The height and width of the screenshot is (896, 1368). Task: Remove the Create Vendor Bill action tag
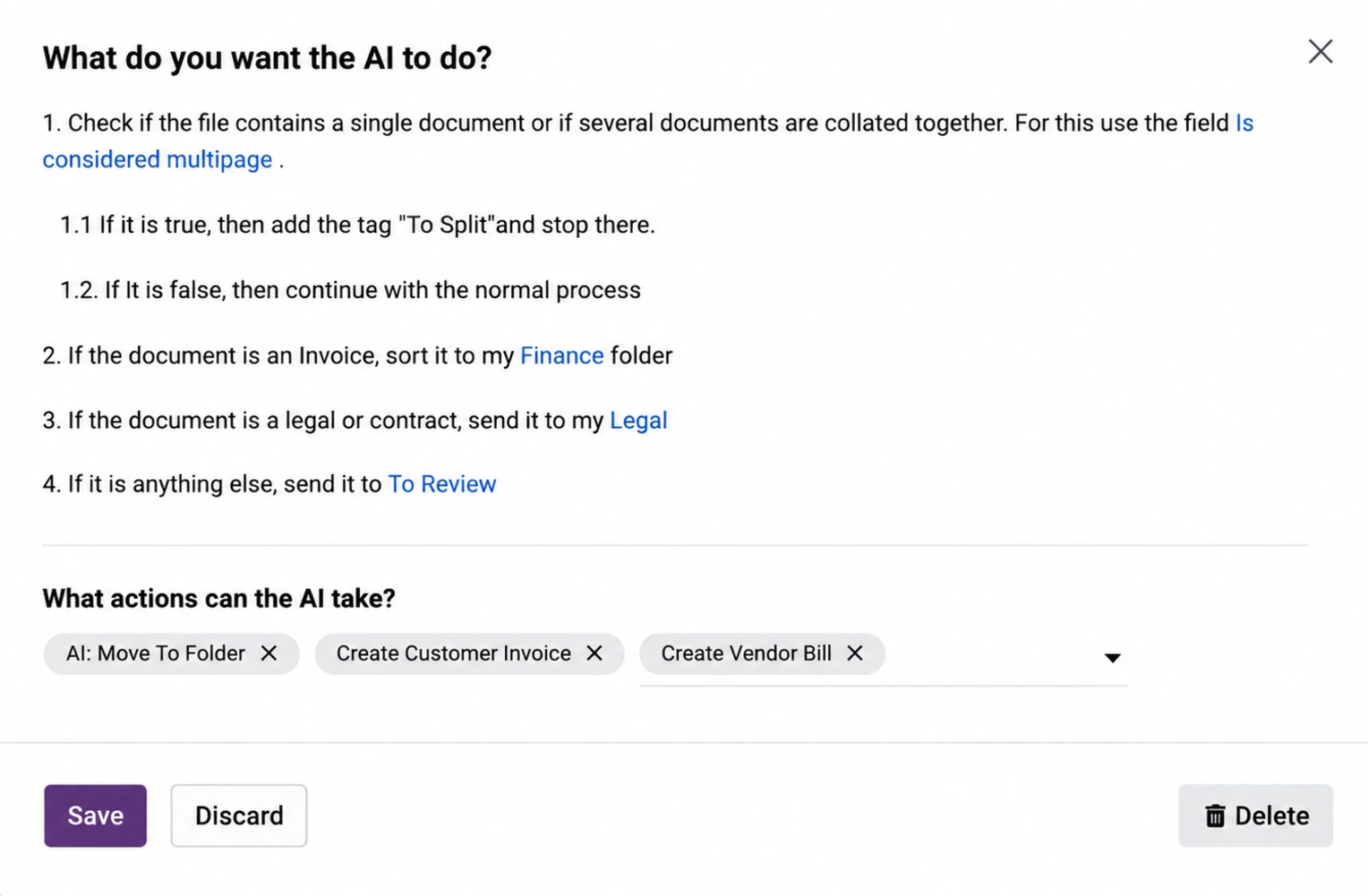[855, 653]
